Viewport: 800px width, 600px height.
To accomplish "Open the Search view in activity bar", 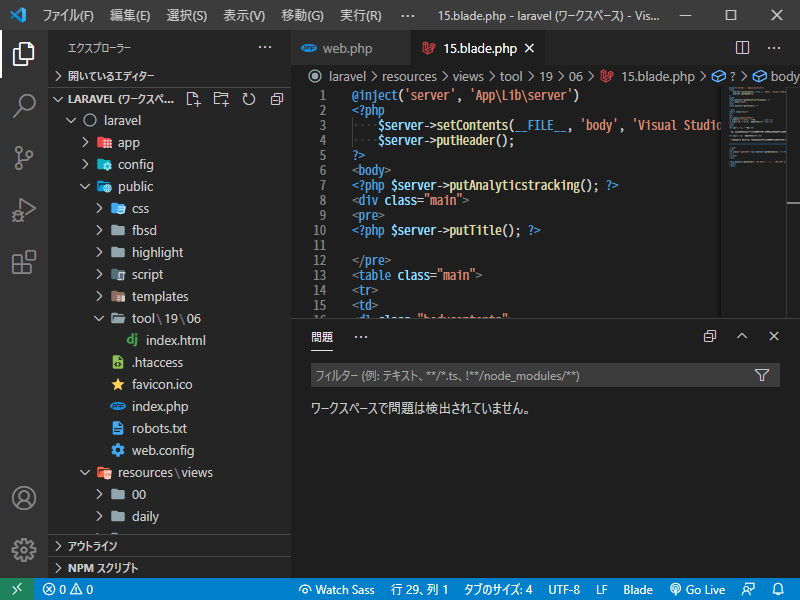I will click(x=24, y=105).
